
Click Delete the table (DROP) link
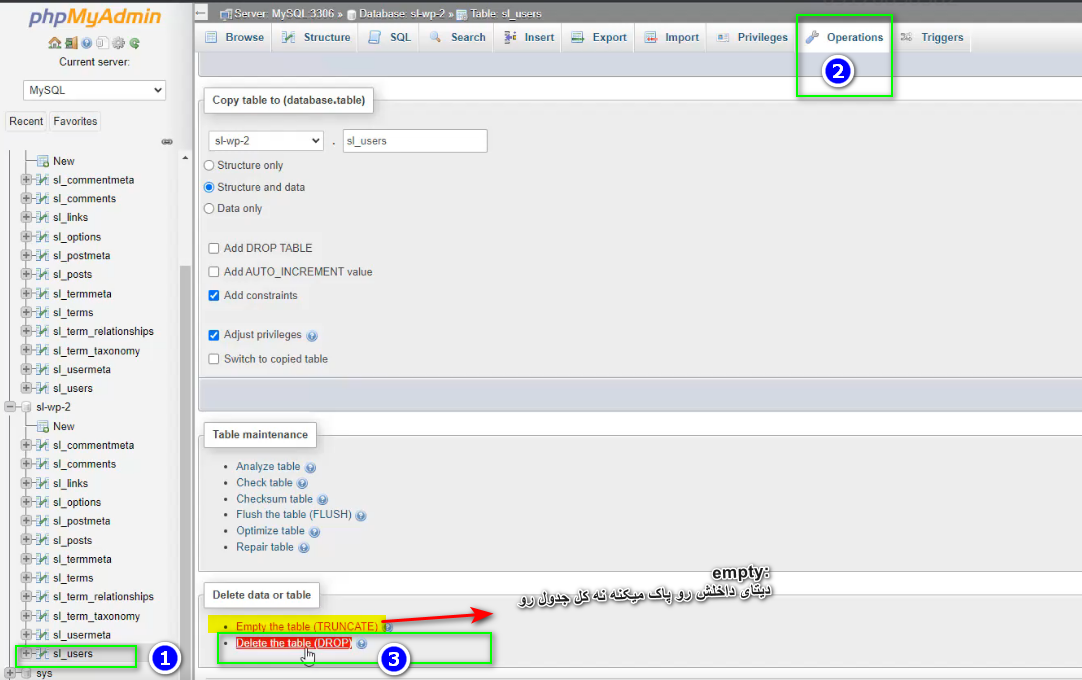pyautogui.click(x=294, y=643)
